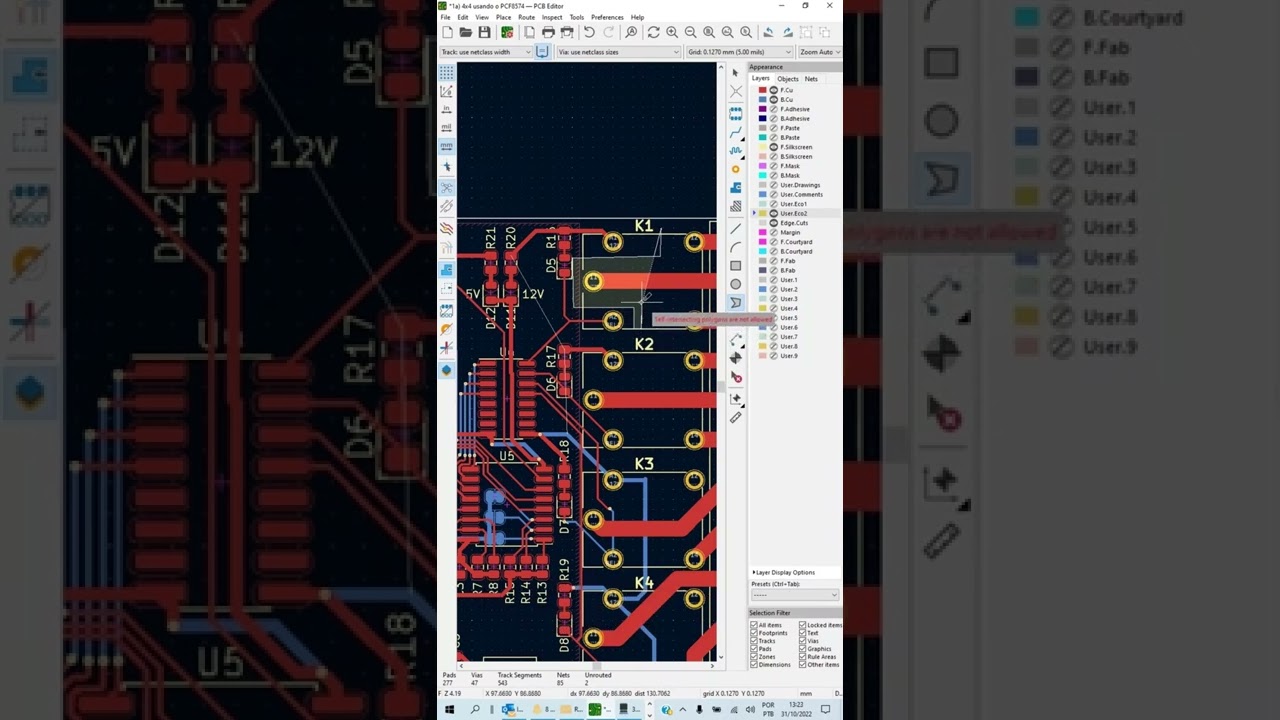Rotate counterclockwise icon in toolbar
This screenshot has width=1280, height=720.
point(770,33)
